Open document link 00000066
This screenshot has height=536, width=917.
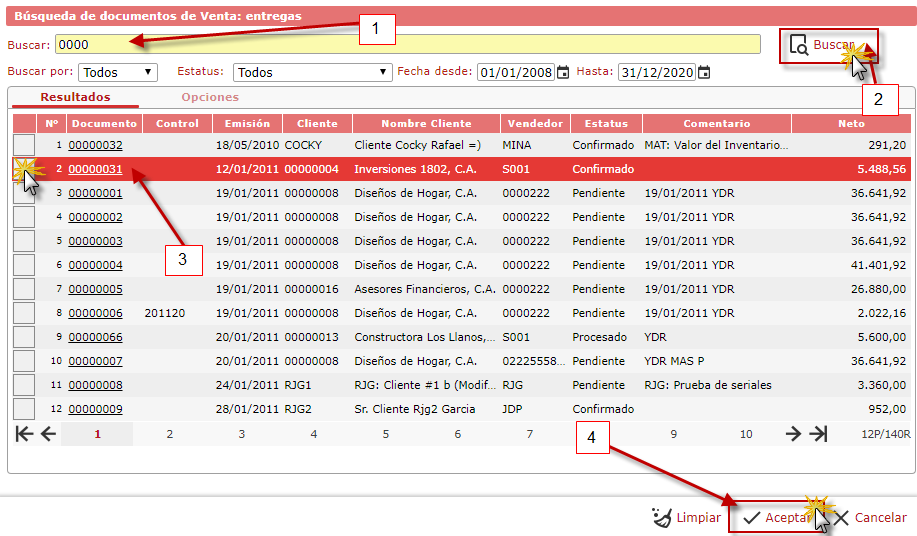point(95,337)
